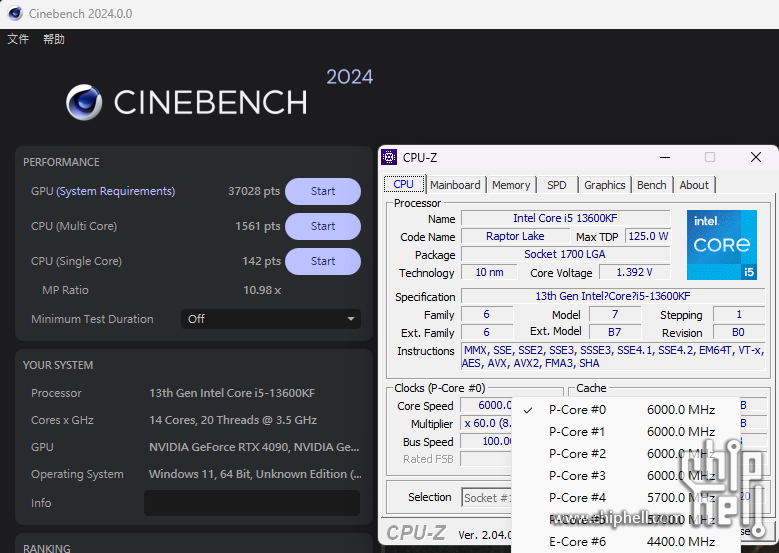This screenshot has width=779, height=553.
Task: Click the Specification field text
Action: click(x=613, y=296)
